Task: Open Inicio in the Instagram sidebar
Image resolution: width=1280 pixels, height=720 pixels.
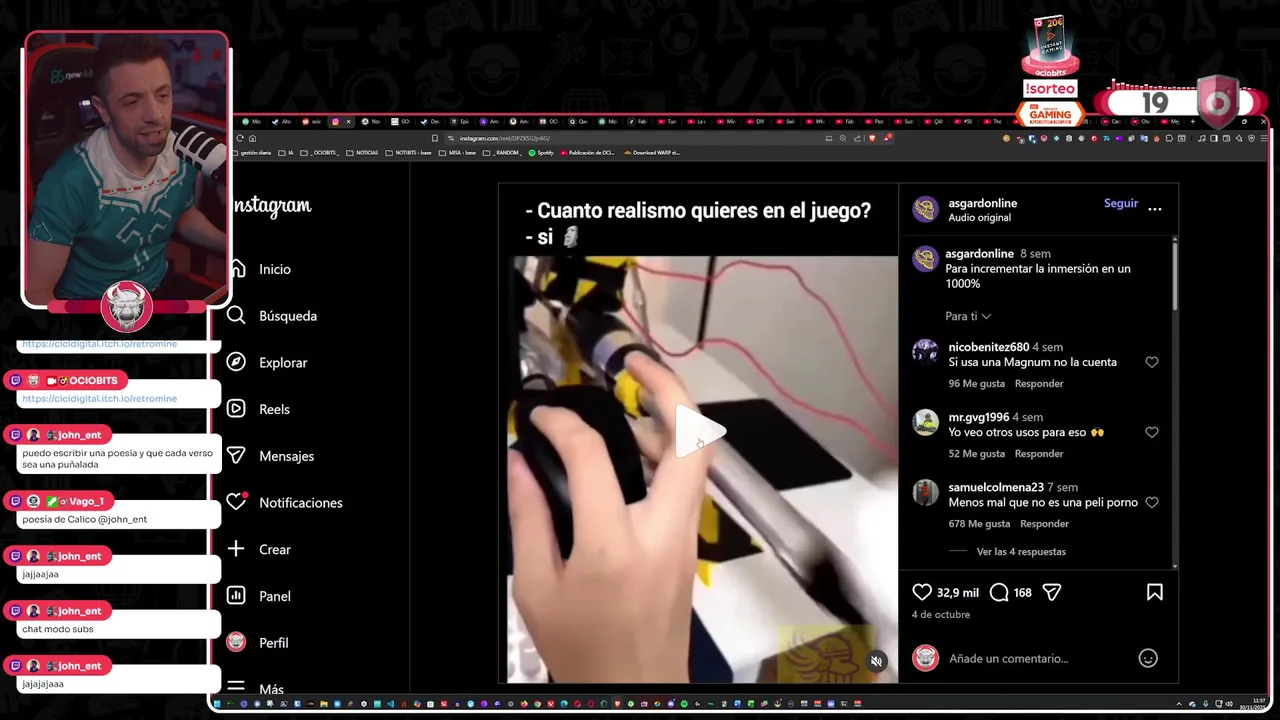Action: [x=262, y=269]
